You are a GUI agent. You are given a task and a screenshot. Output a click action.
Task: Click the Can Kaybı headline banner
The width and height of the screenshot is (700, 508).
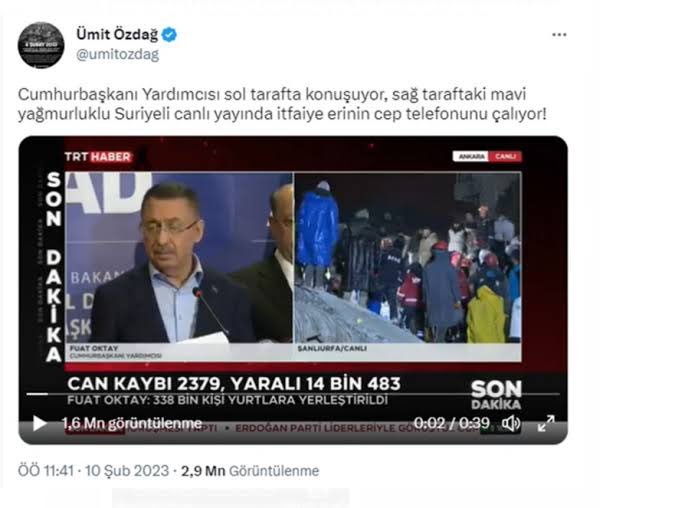coord(234,384)
